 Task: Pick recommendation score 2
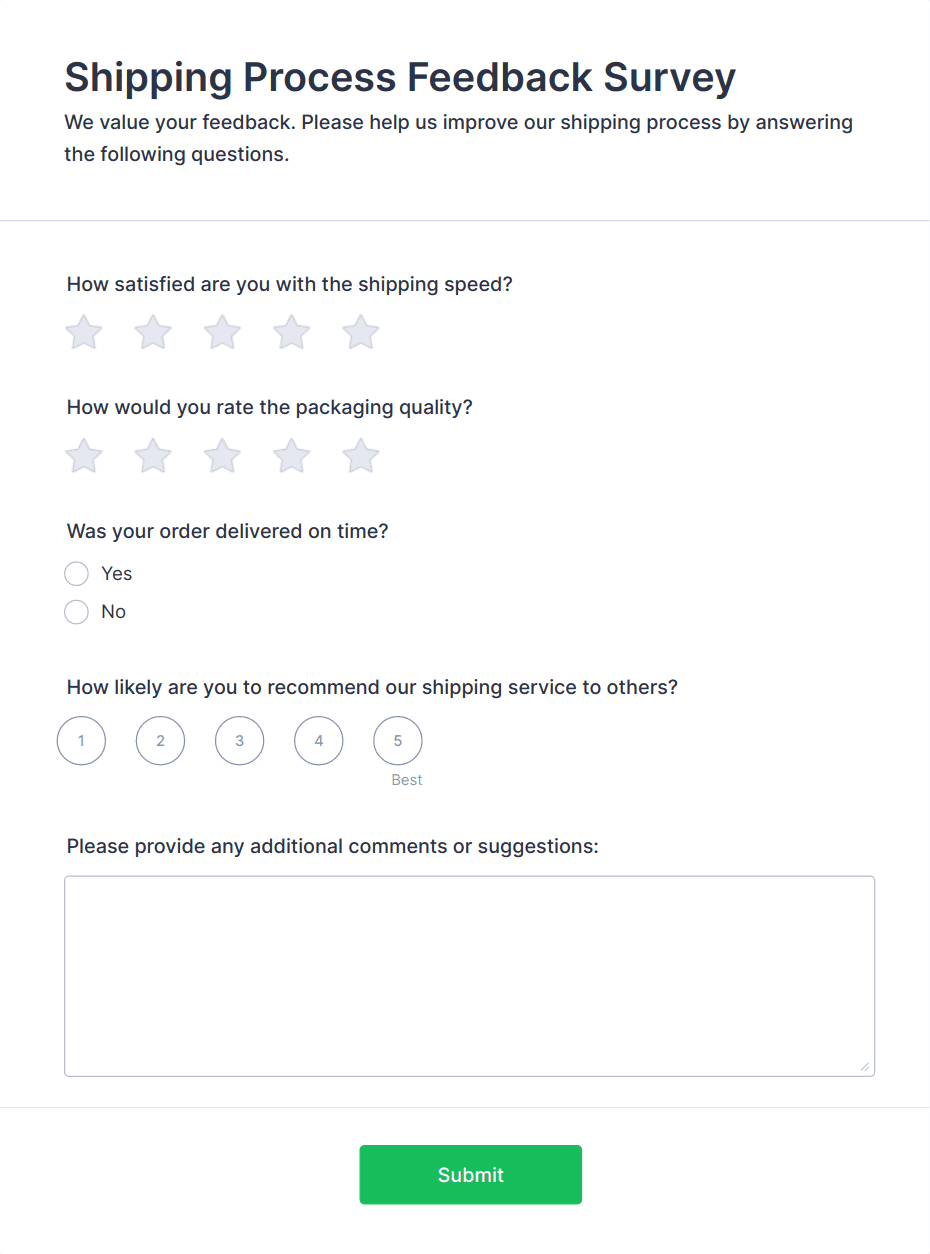pos(160,741)
